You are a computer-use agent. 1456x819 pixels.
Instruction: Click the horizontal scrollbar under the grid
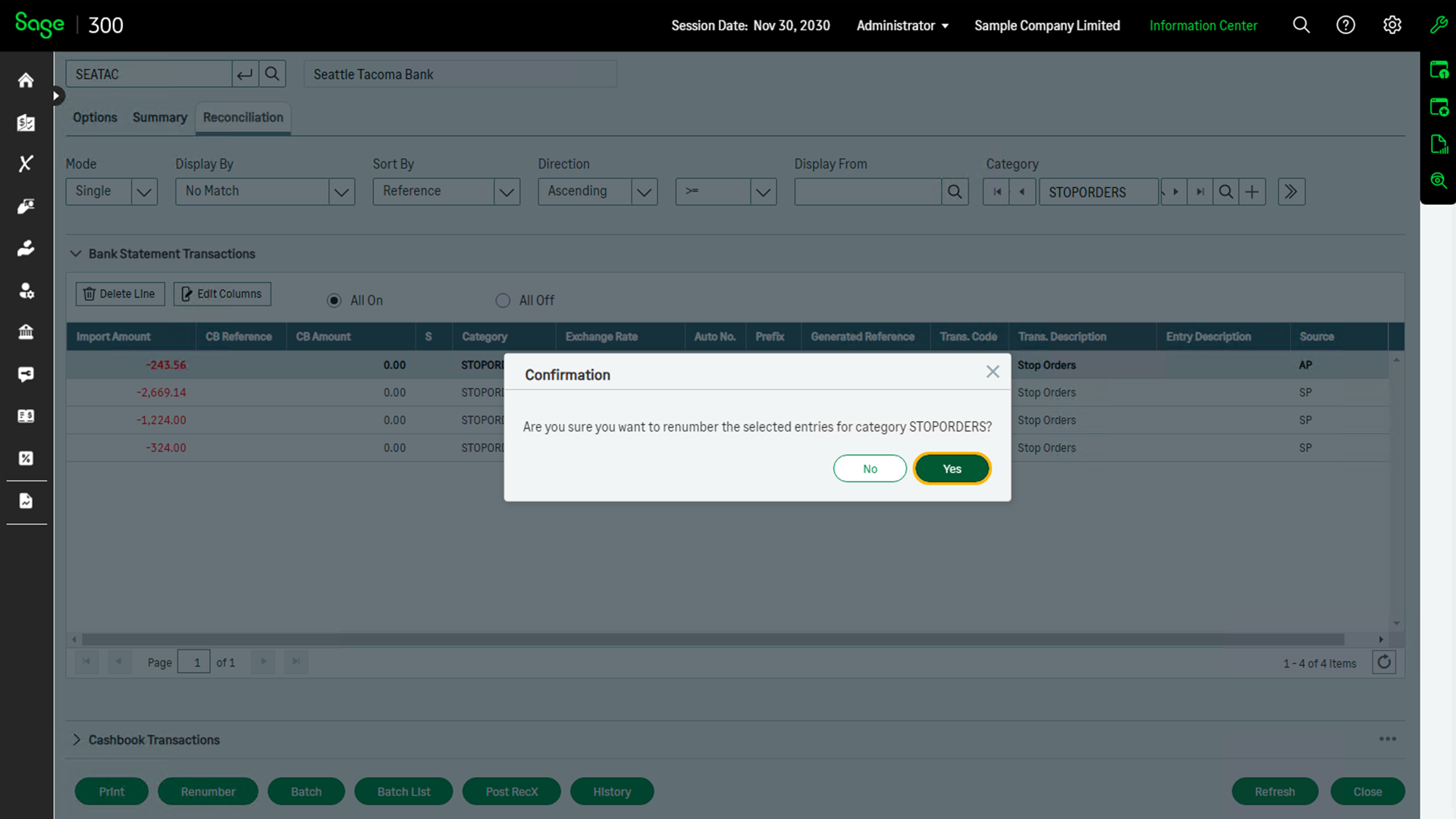(x=713, y=639)
